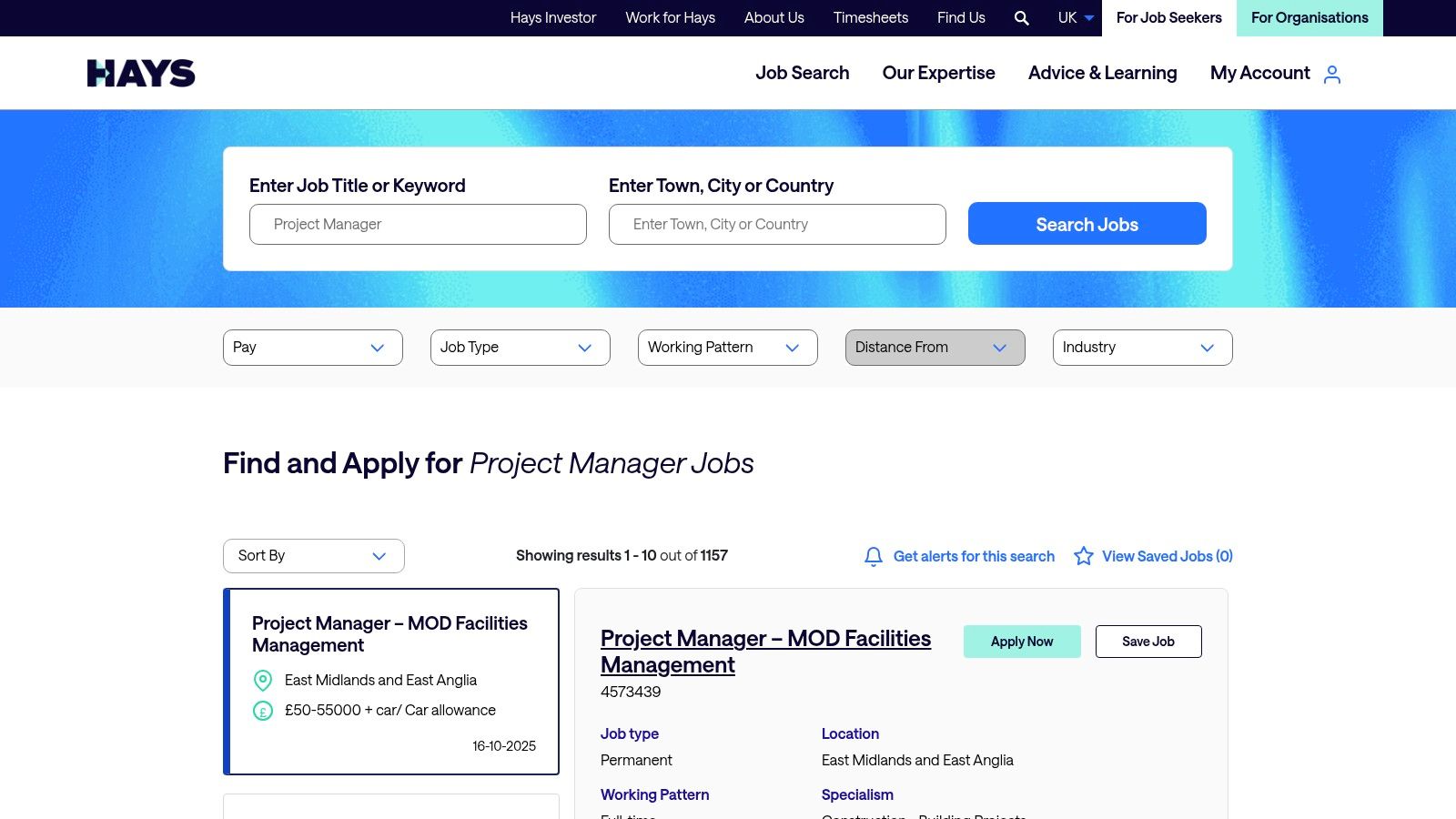This screenshot has width=1456, height=819.
Task: Select the job card dated 16-10-2025
Action: pyautogui.click(x=391, y=682)
